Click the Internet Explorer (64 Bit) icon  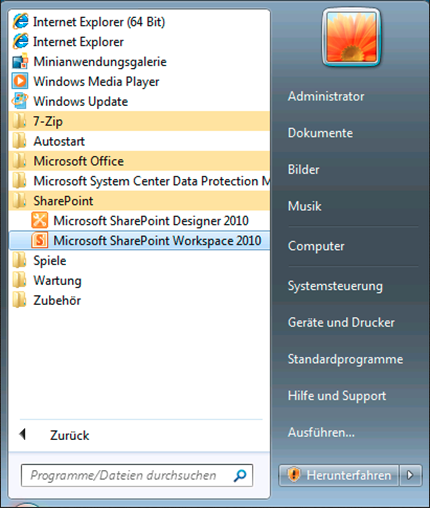20,22
